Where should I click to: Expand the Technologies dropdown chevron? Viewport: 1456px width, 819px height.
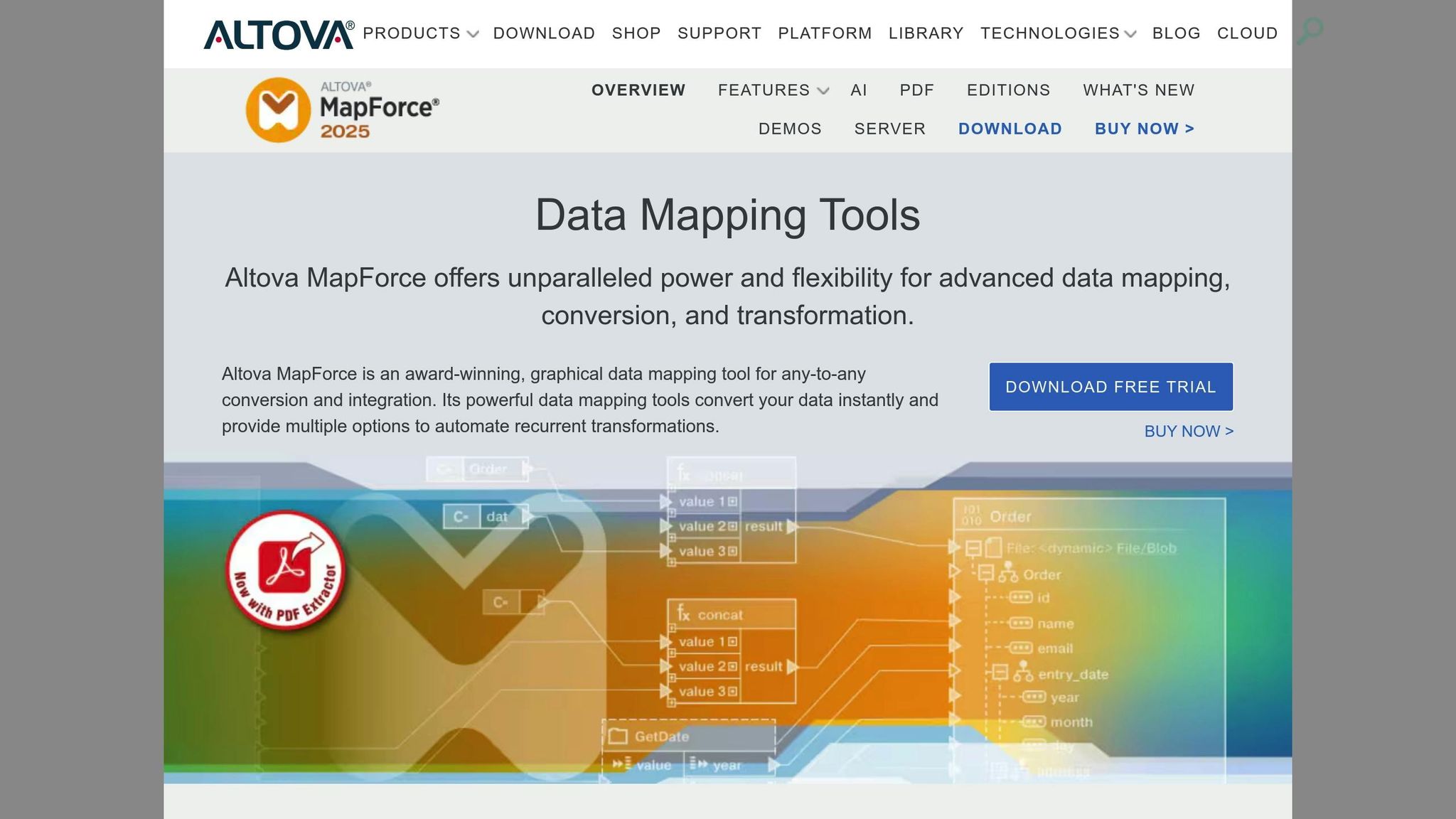click(1131, 34)
